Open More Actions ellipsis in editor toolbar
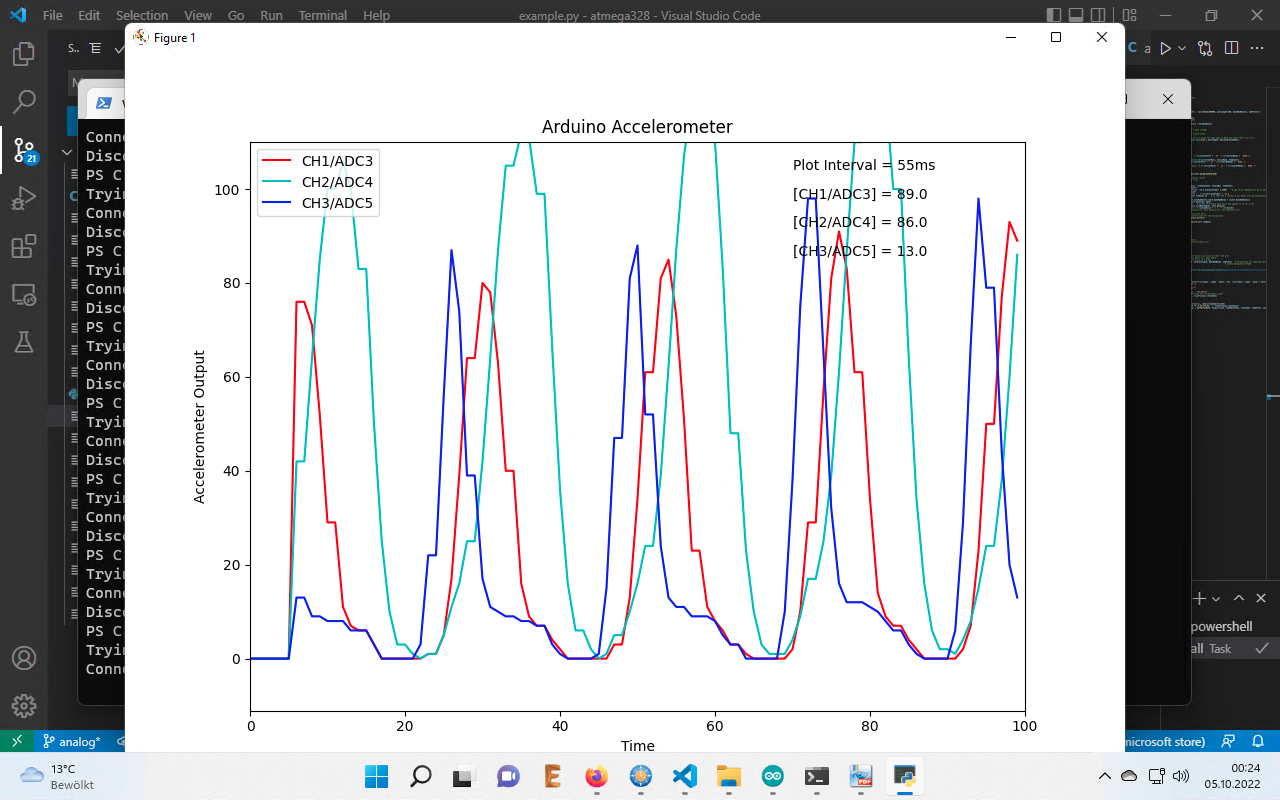1280x800 pixels. (x=1257, y=48)
